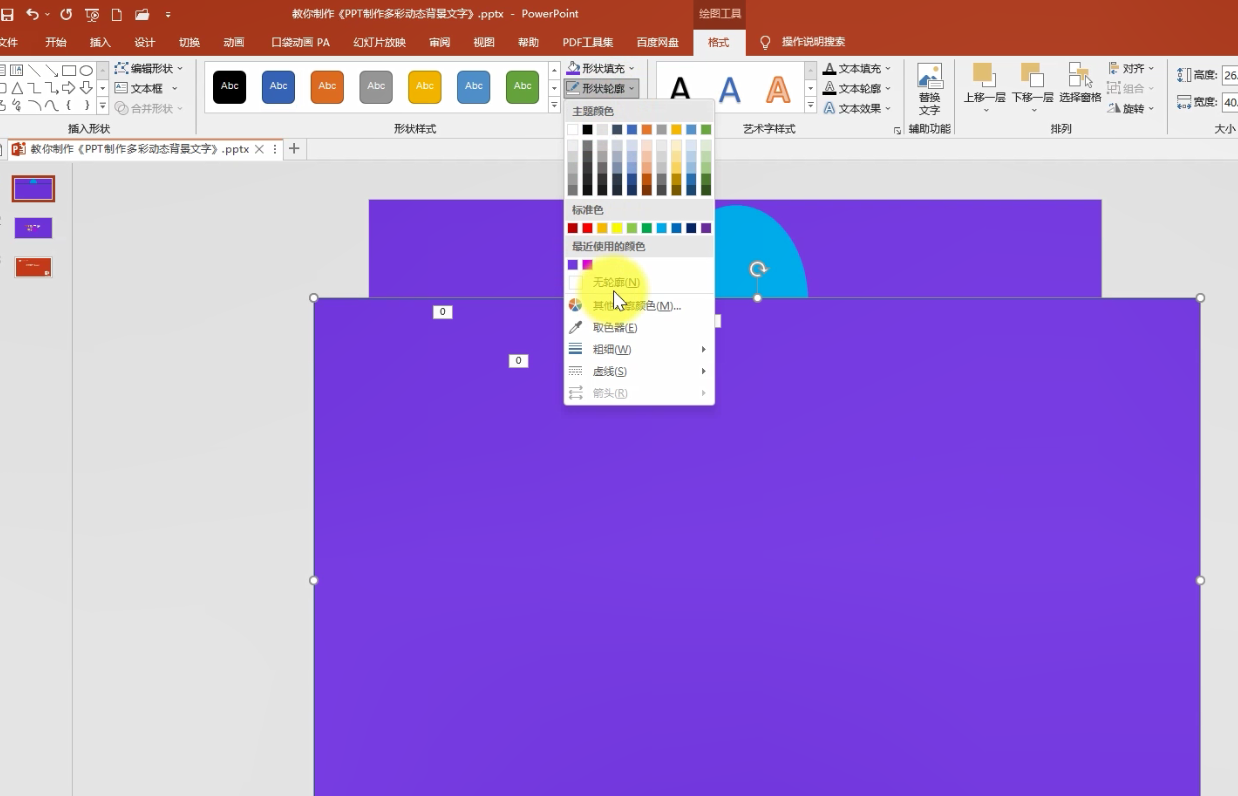Expand the shapes gallery more button
This screenshot has height=796, width=1238.
pyautogui.click(x=103, y=105)
